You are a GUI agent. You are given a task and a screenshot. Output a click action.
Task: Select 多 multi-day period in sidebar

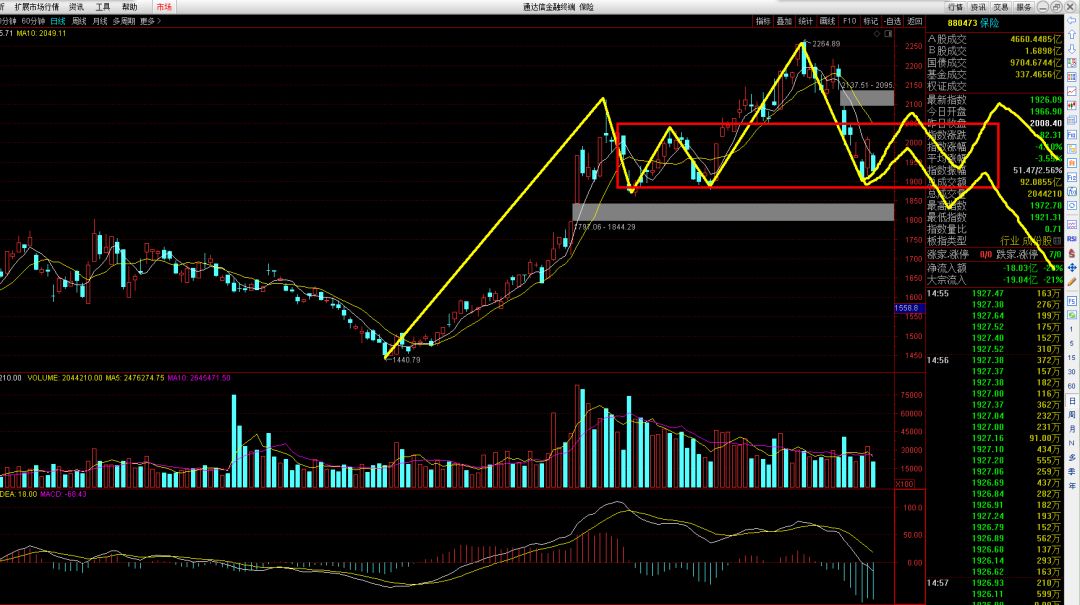click(1072, 458)
